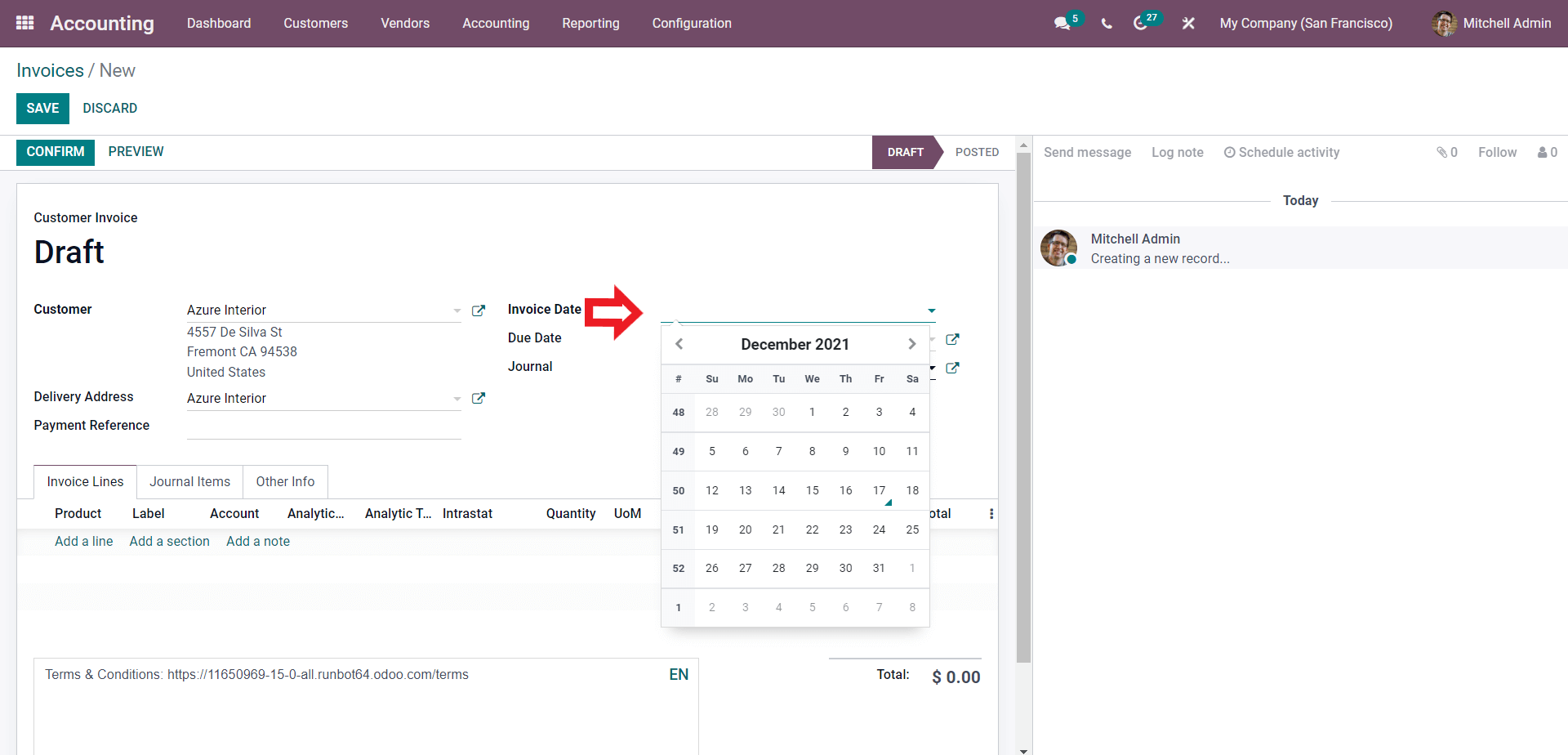The image size is (1568, 755).
Task: Open the month selector December 2021
Action: click(x=795, y=344)
